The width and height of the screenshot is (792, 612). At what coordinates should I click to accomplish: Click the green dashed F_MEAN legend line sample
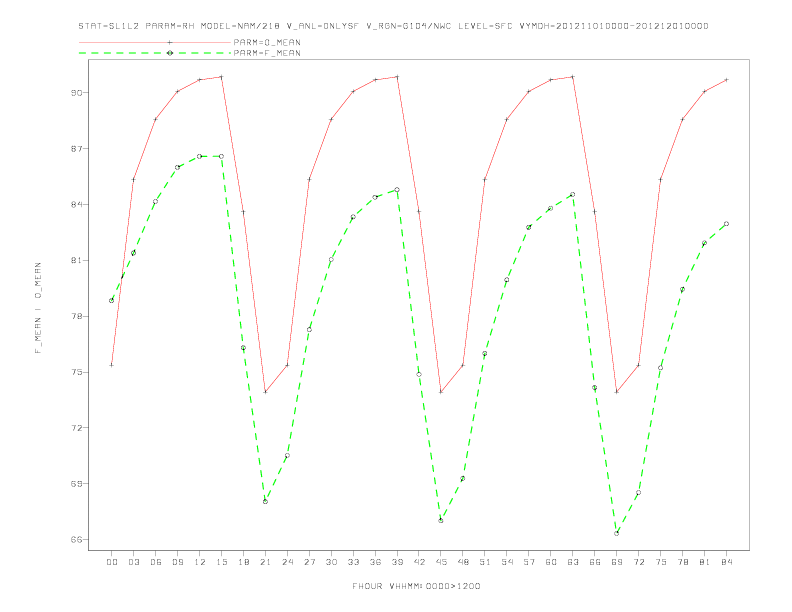point(155,53)
